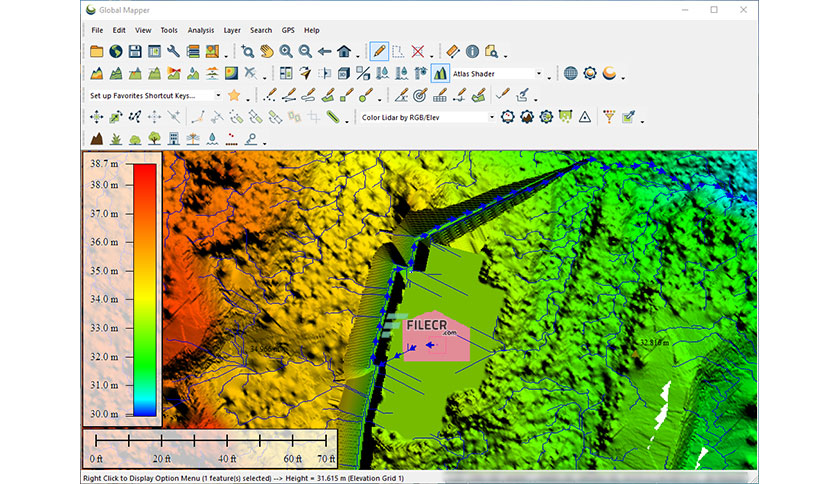Click the elevation legend color bar
The image size is (836, 484).
145,288
